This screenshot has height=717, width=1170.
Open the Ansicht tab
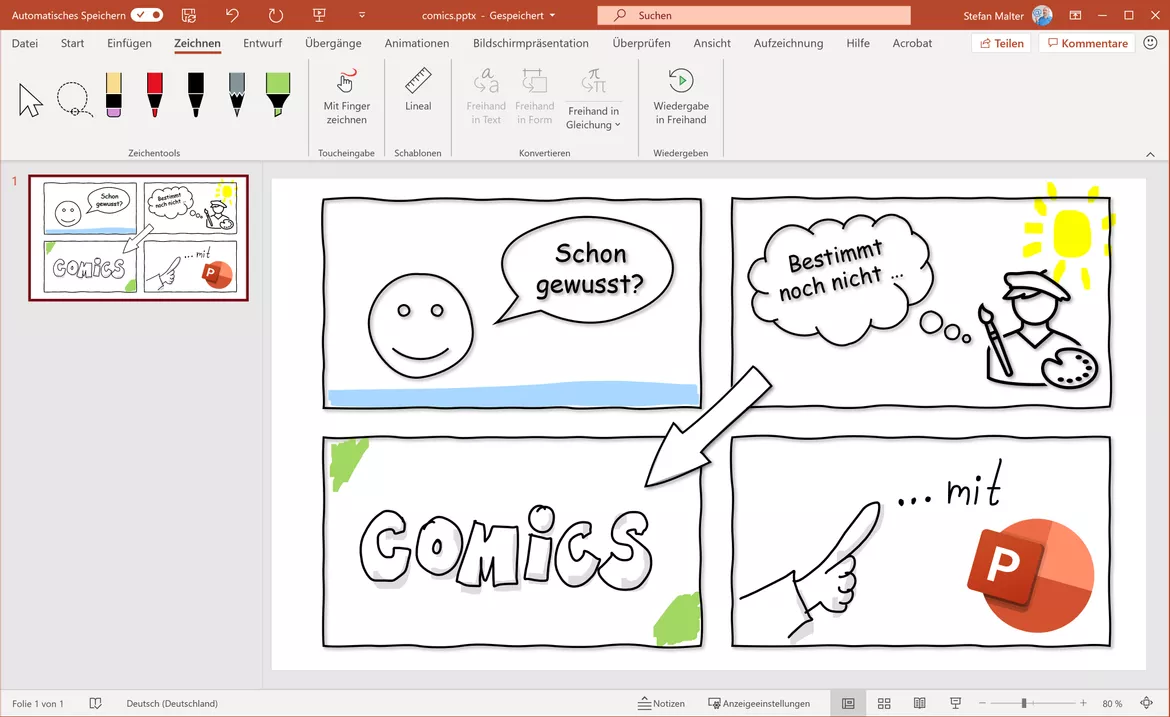click(x=712, y=43)
